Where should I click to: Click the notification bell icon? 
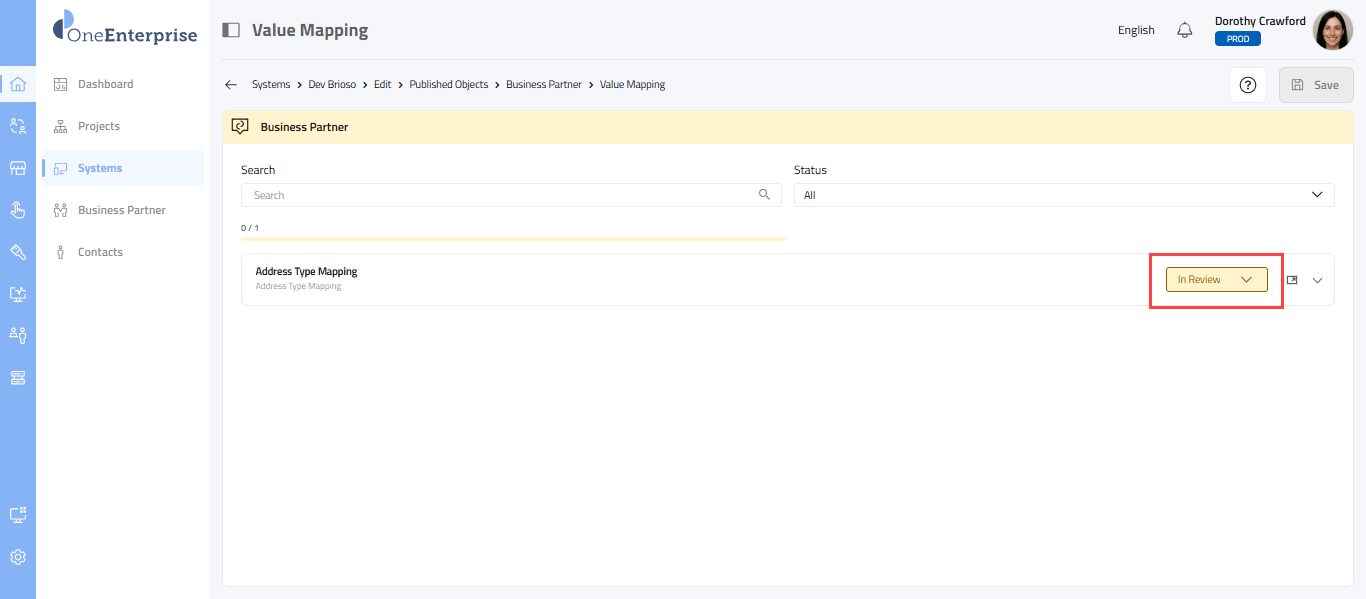1185,30
